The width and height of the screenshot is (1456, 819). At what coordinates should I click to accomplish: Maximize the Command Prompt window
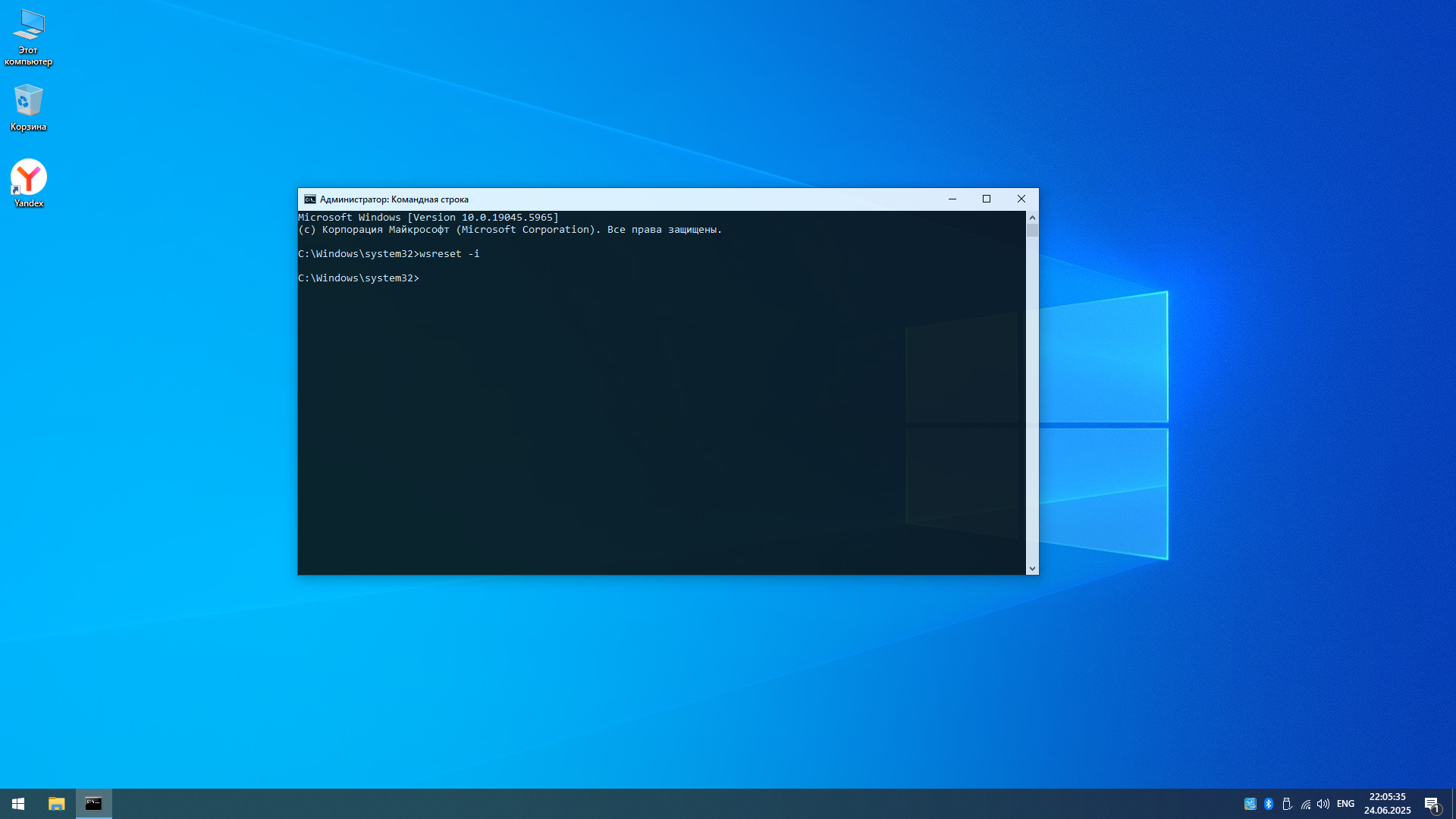(x=987, y=199)
